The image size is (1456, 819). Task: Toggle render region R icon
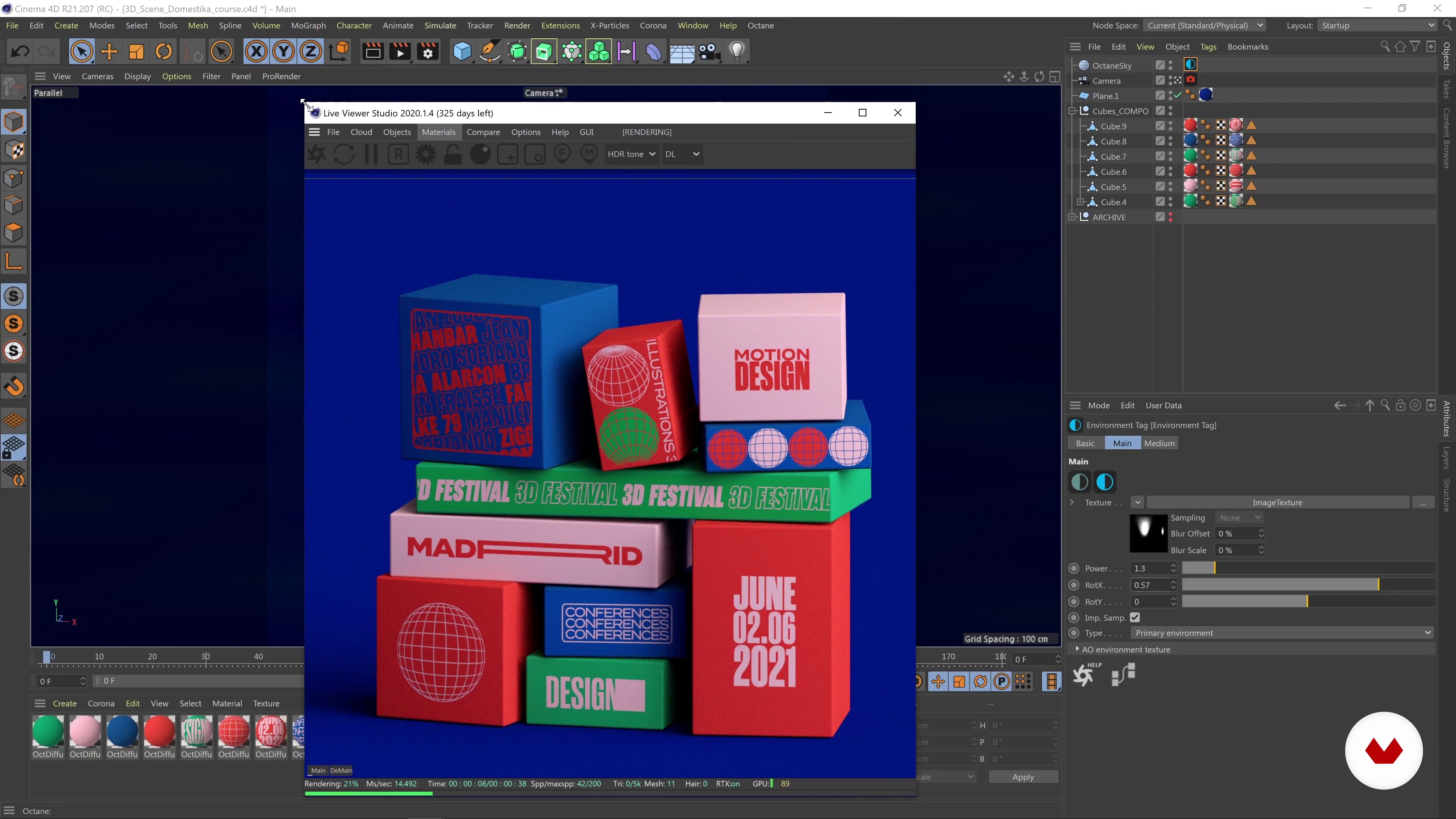pyautogui.click(x=399, y=154)
